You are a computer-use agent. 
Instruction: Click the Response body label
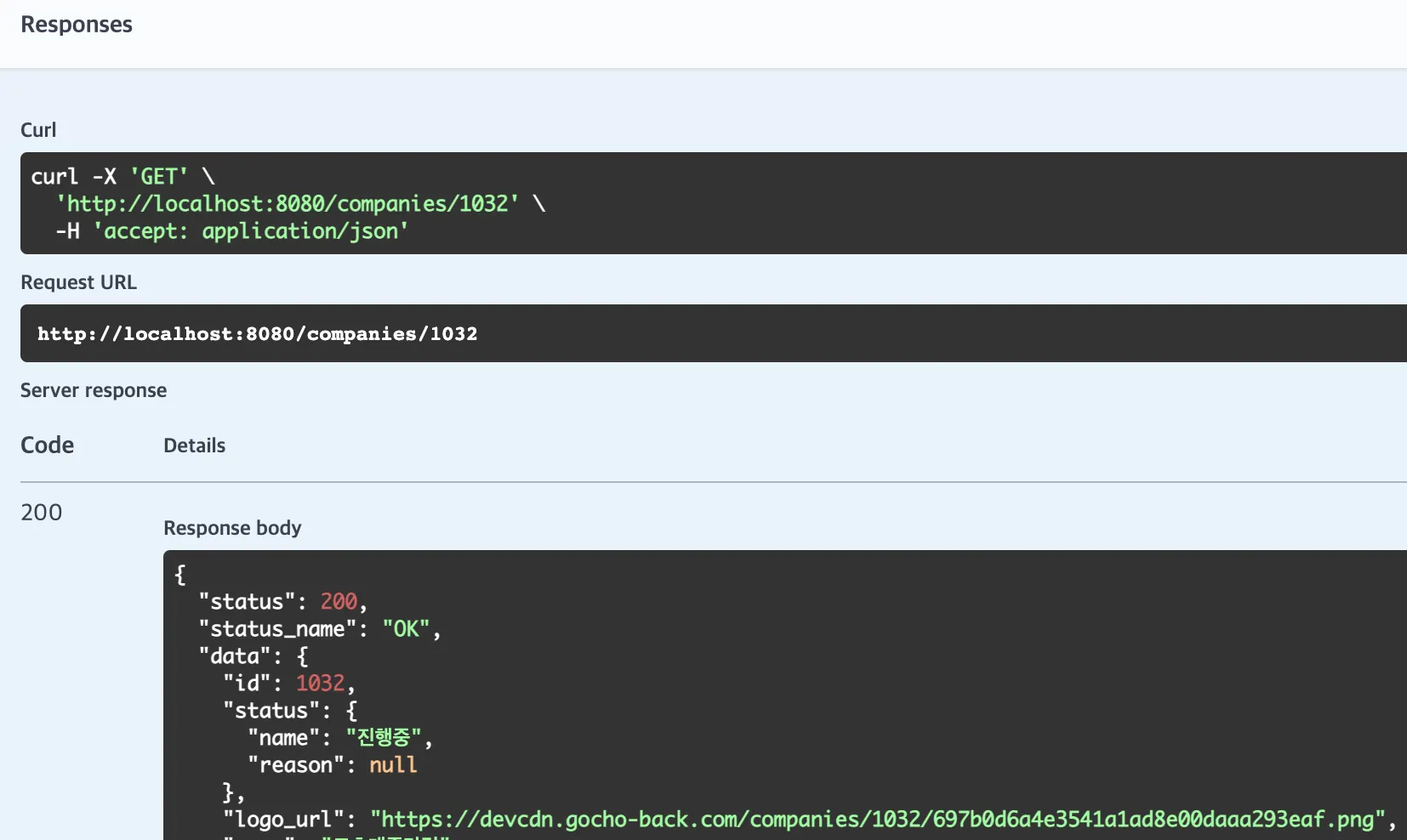point(232,528)
